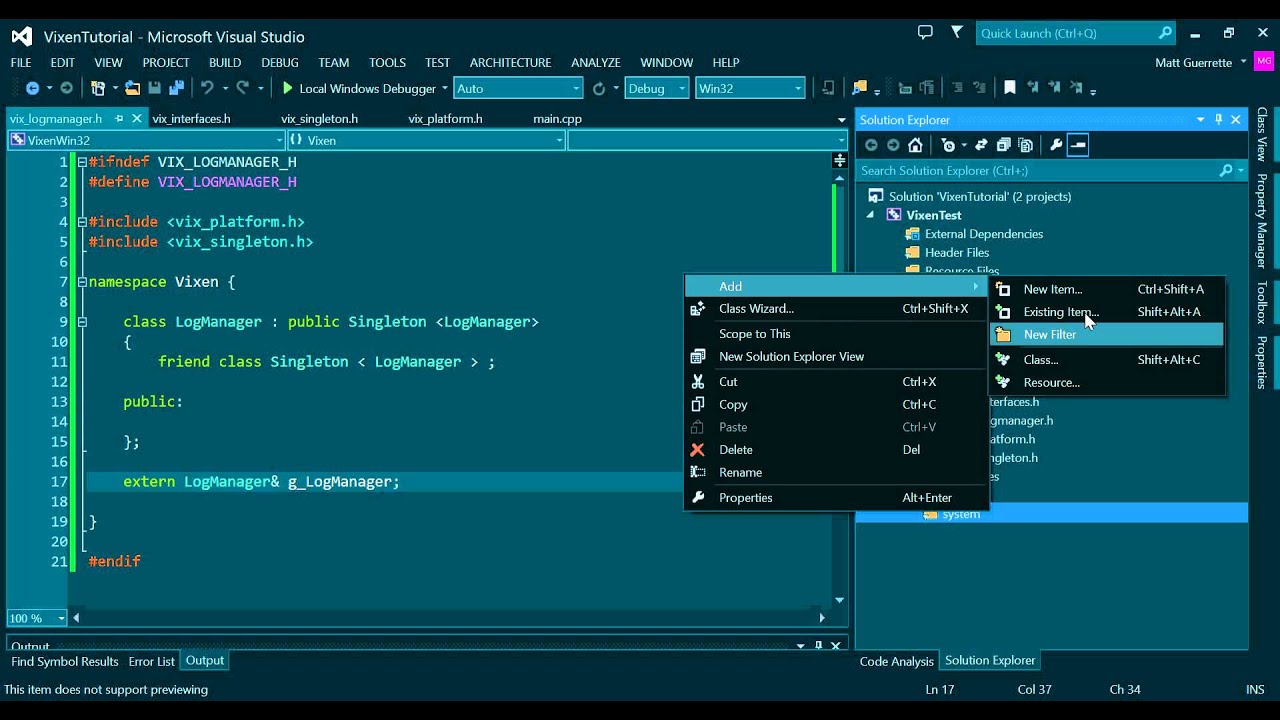Open the Auto solution configurations dropdown

[x=518, y=88]
